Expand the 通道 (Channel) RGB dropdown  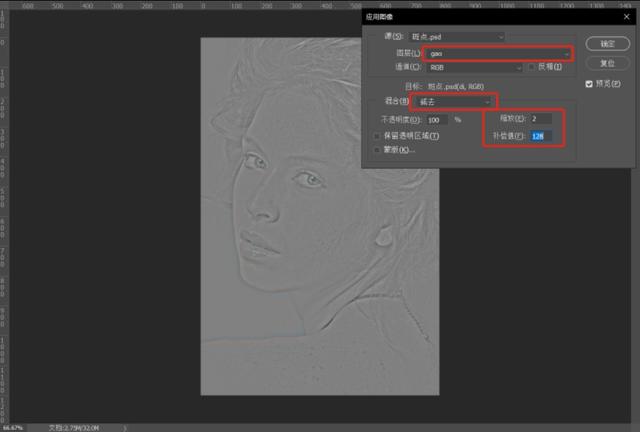(x=475, y=67)
